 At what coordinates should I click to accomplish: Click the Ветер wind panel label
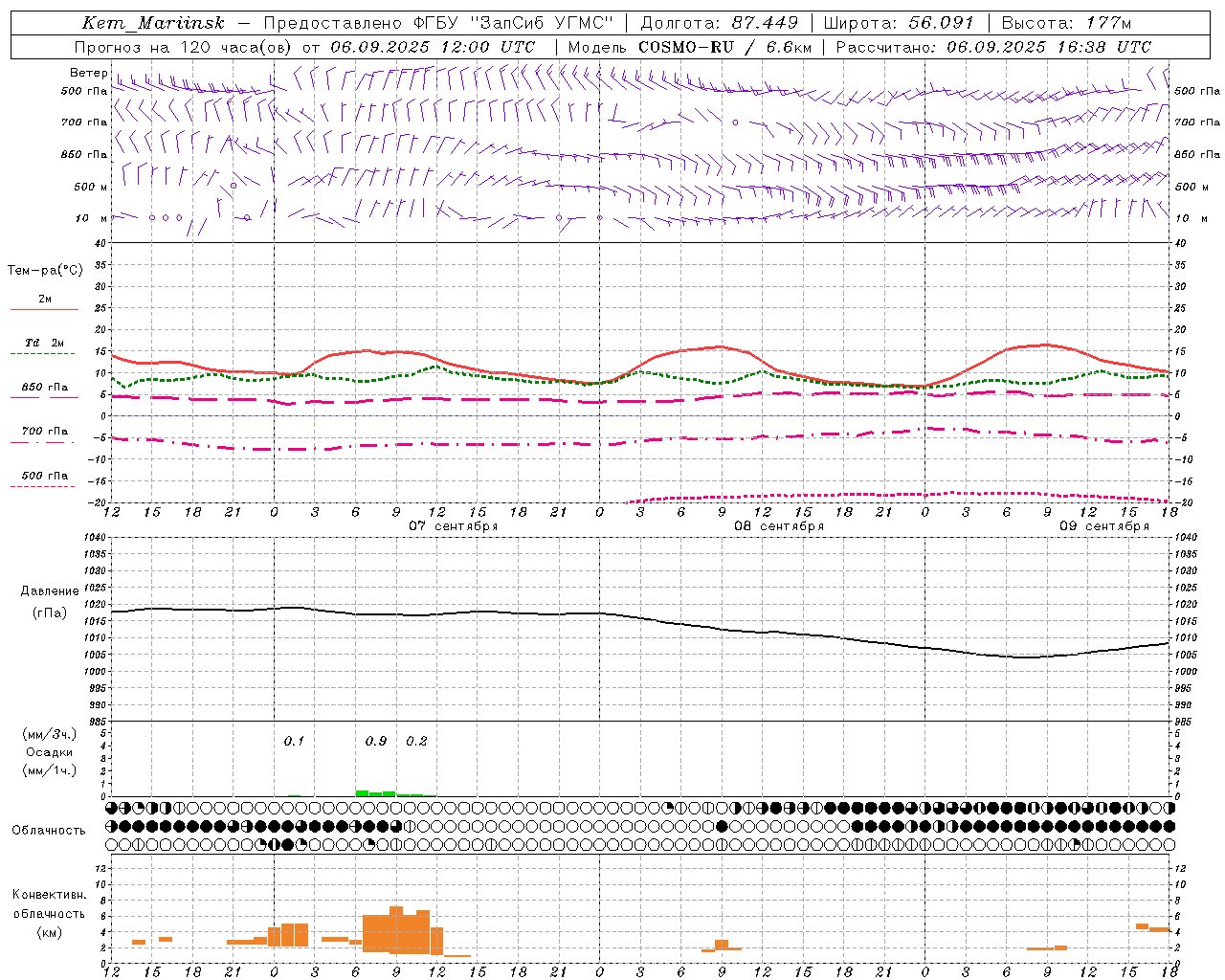click(x=88, y=73)
